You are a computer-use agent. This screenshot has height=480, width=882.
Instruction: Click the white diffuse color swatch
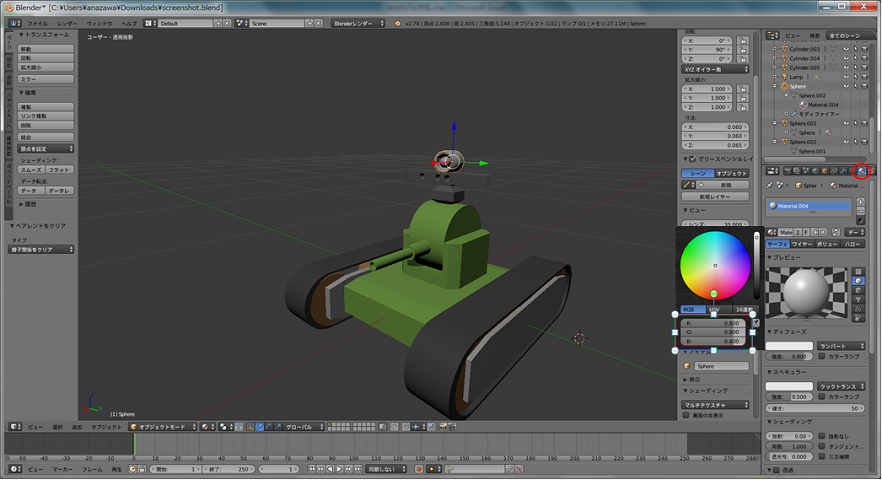pyautogui.click(x=789, y=346)
